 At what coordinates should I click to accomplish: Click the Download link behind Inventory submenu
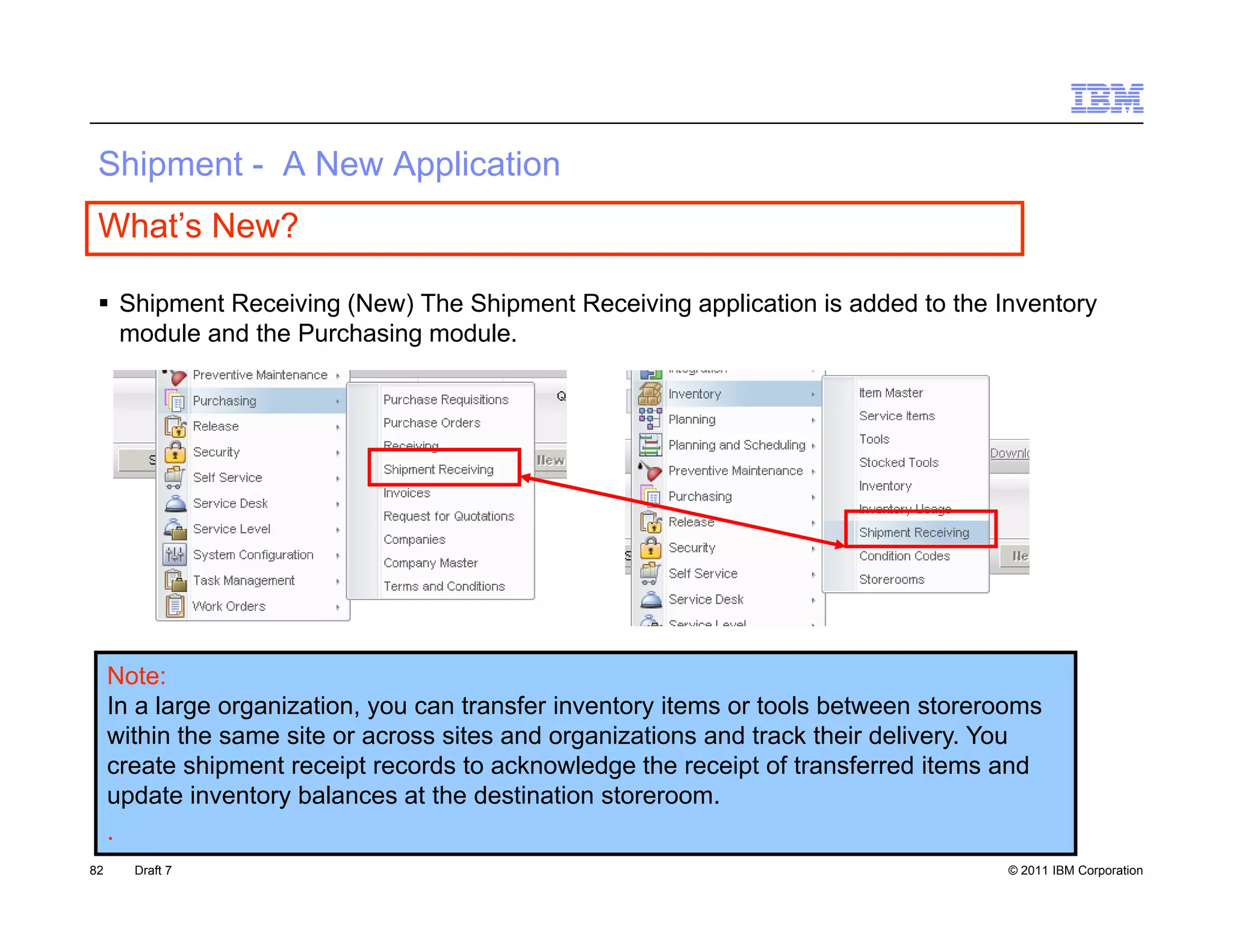pyautogui.click(x=1010, y=453)
